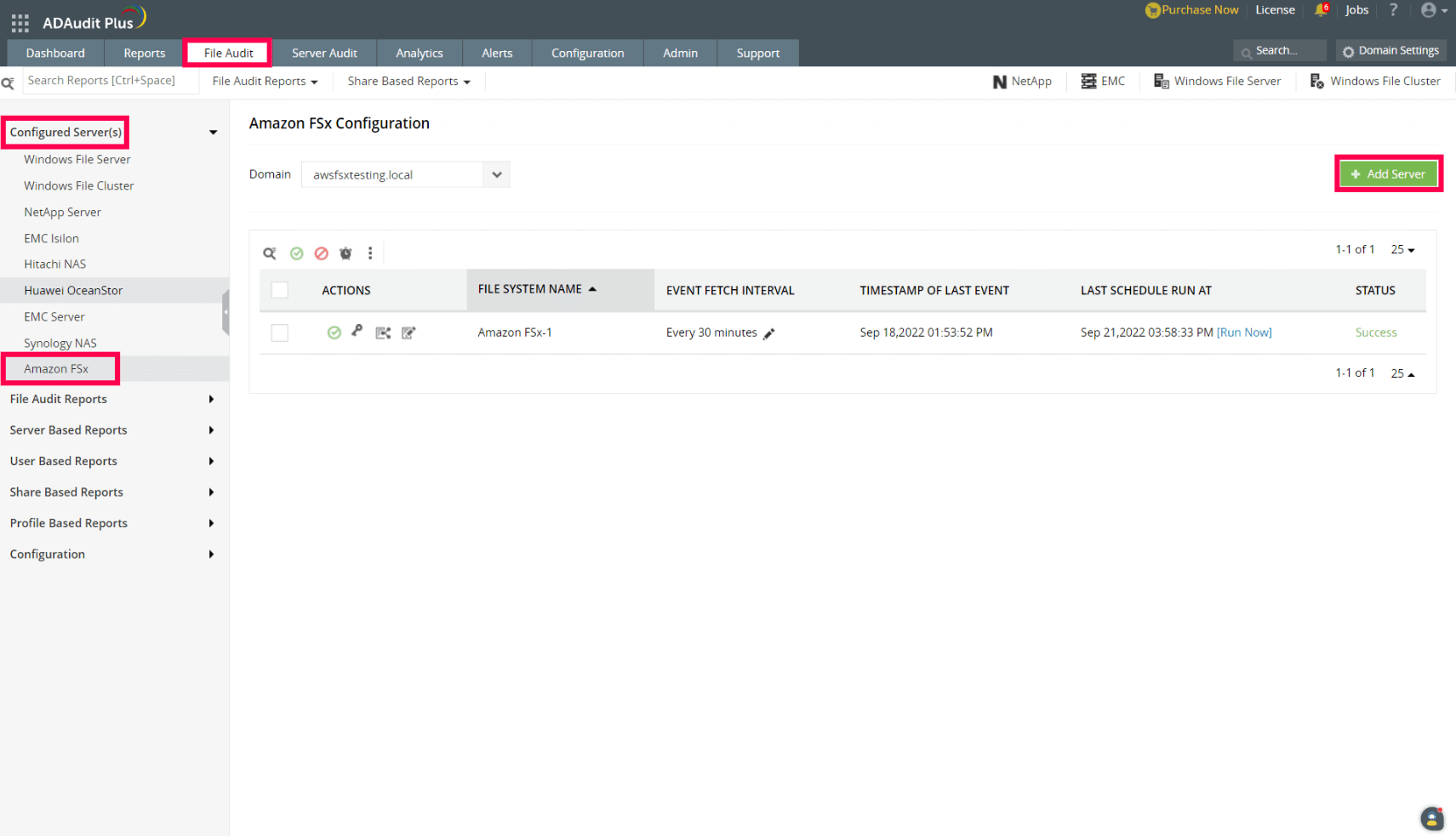
Task: Open the alarm schedule icon
Action: 345,253
